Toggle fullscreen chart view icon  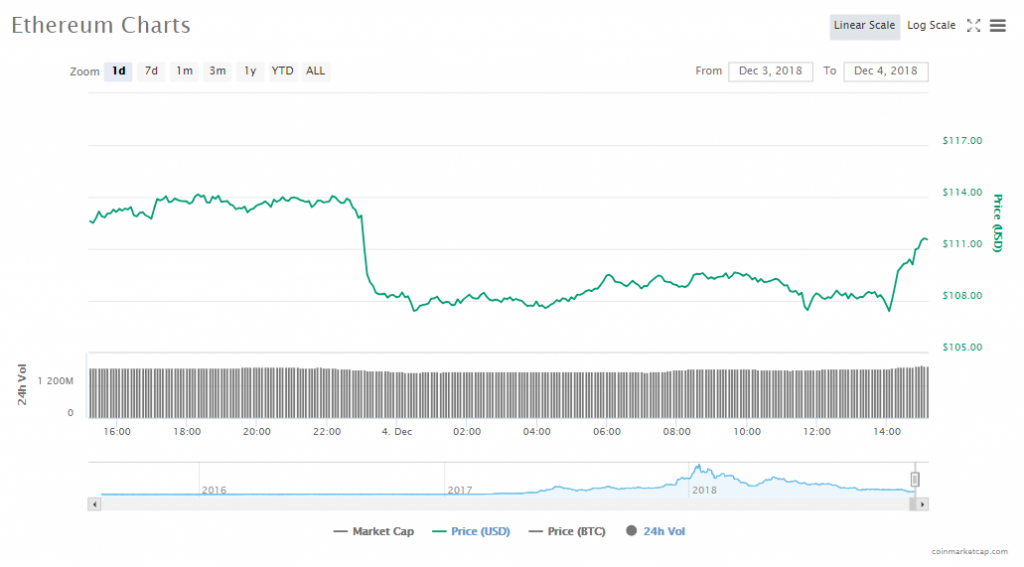click(x=973, y=26)
